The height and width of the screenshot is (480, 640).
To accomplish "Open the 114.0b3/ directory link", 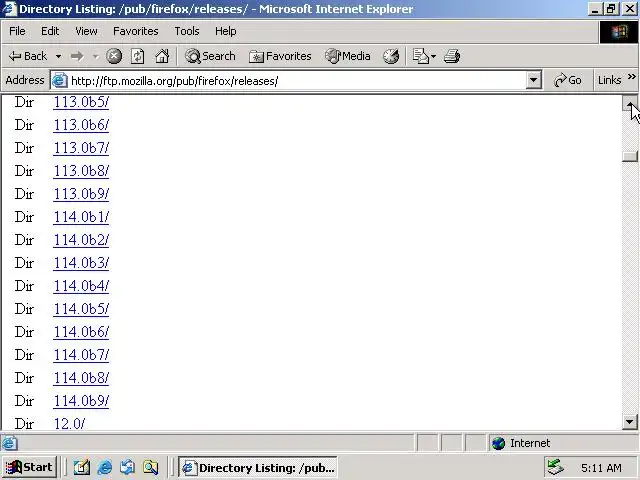I will click(x=81, y=263).
